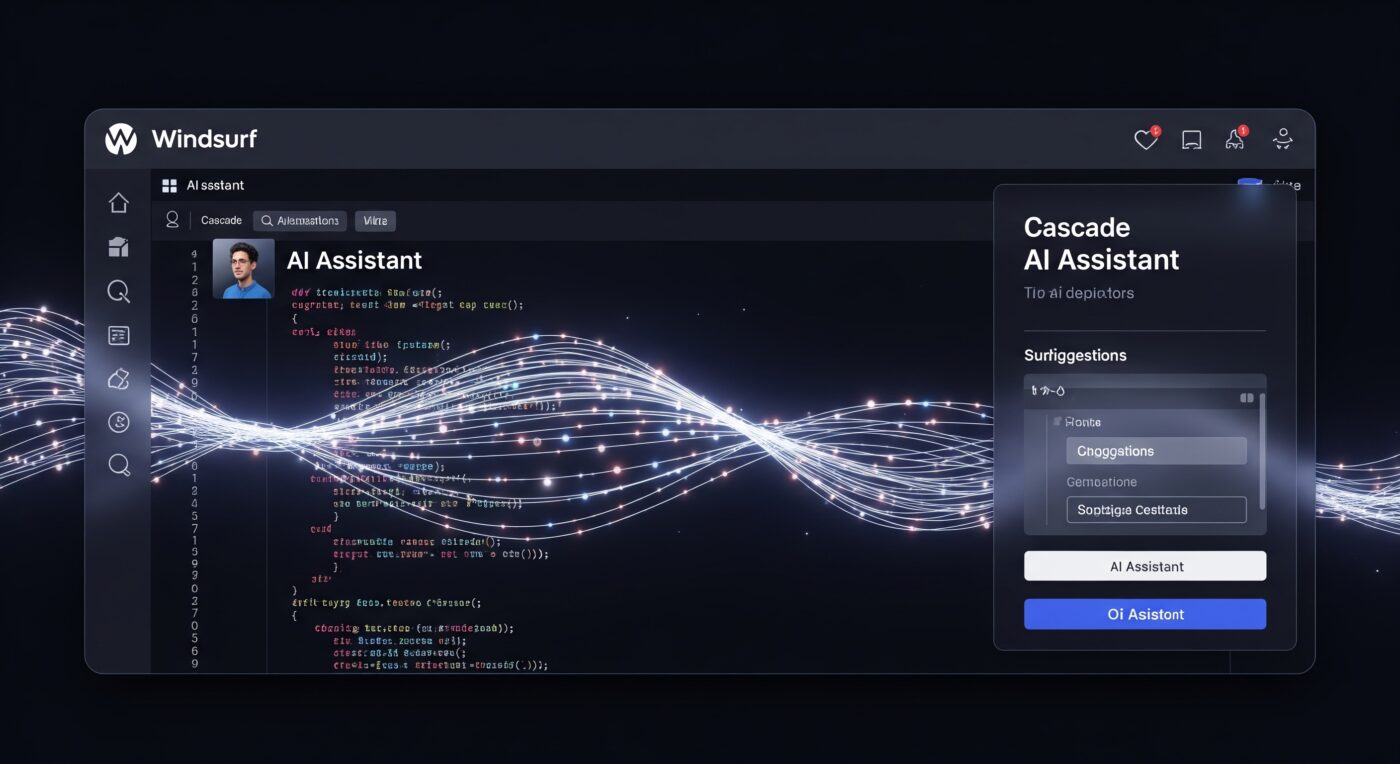Screen dimensions: 1400x764
Task: Click the AI Assistant profile photo thumbnail
Action: coord(243,268)
